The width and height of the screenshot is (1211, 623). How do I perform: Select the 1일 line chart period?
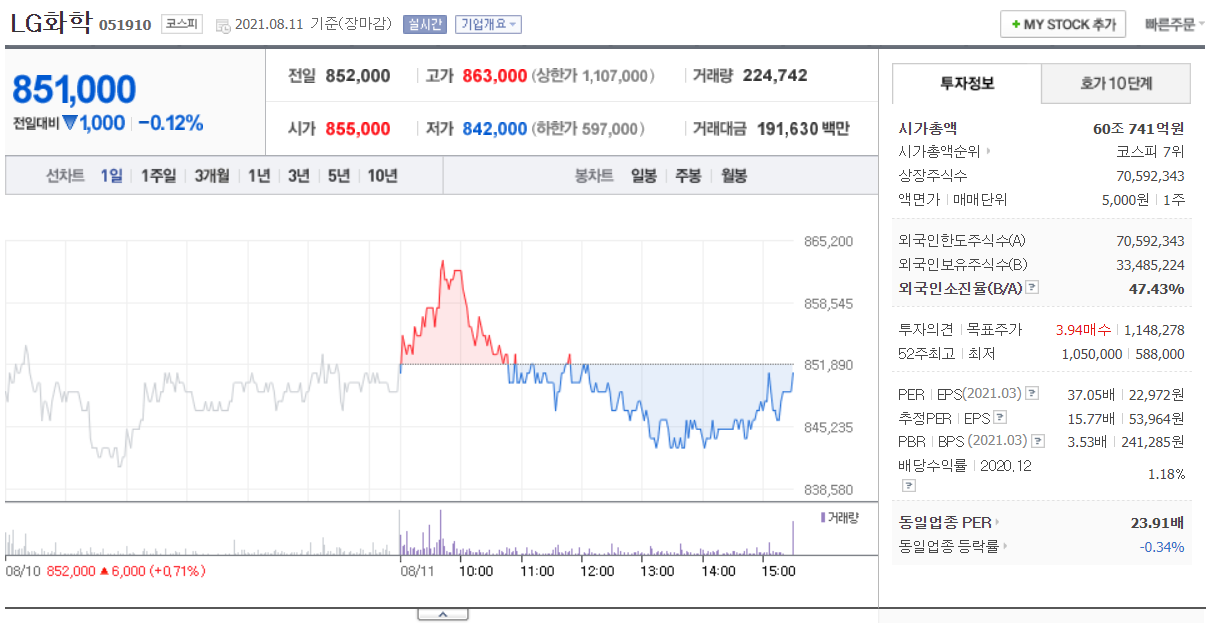click(x=111, y=176)
